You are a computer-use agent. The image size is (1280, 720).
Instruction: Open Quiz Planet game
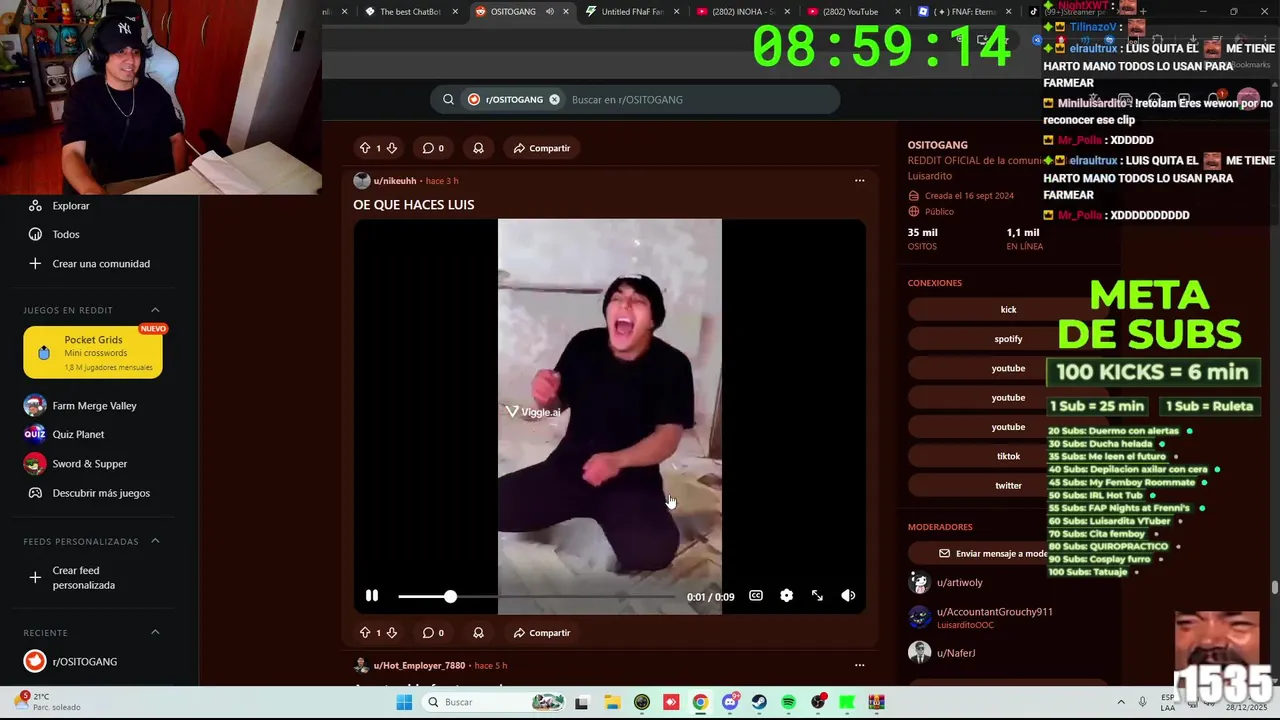click(x=78, y=435)
